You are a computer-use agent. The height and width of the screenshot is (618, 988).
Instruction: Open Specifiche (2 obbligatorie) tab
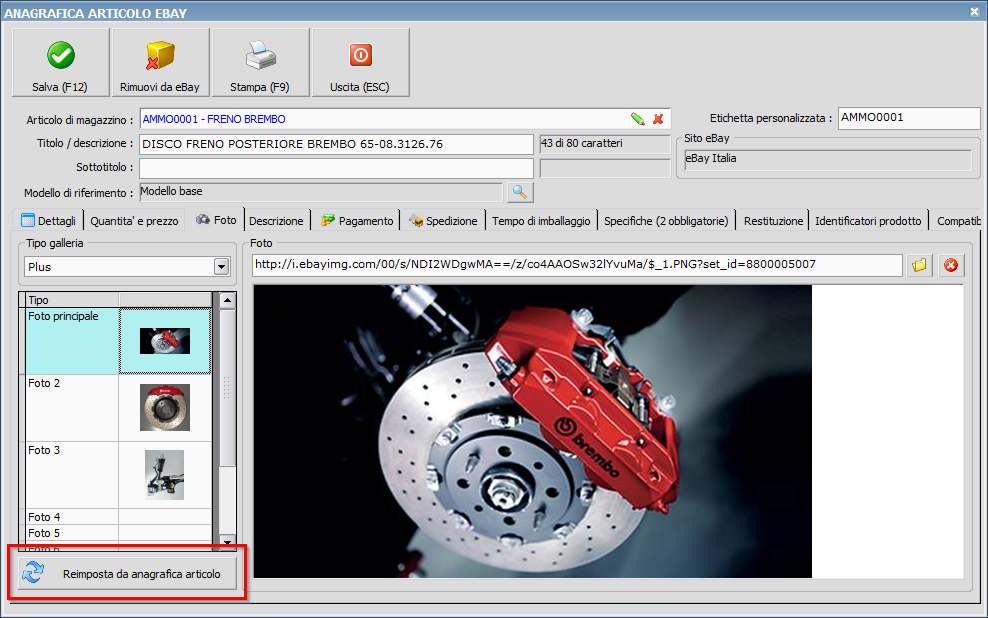coord(666,220)
